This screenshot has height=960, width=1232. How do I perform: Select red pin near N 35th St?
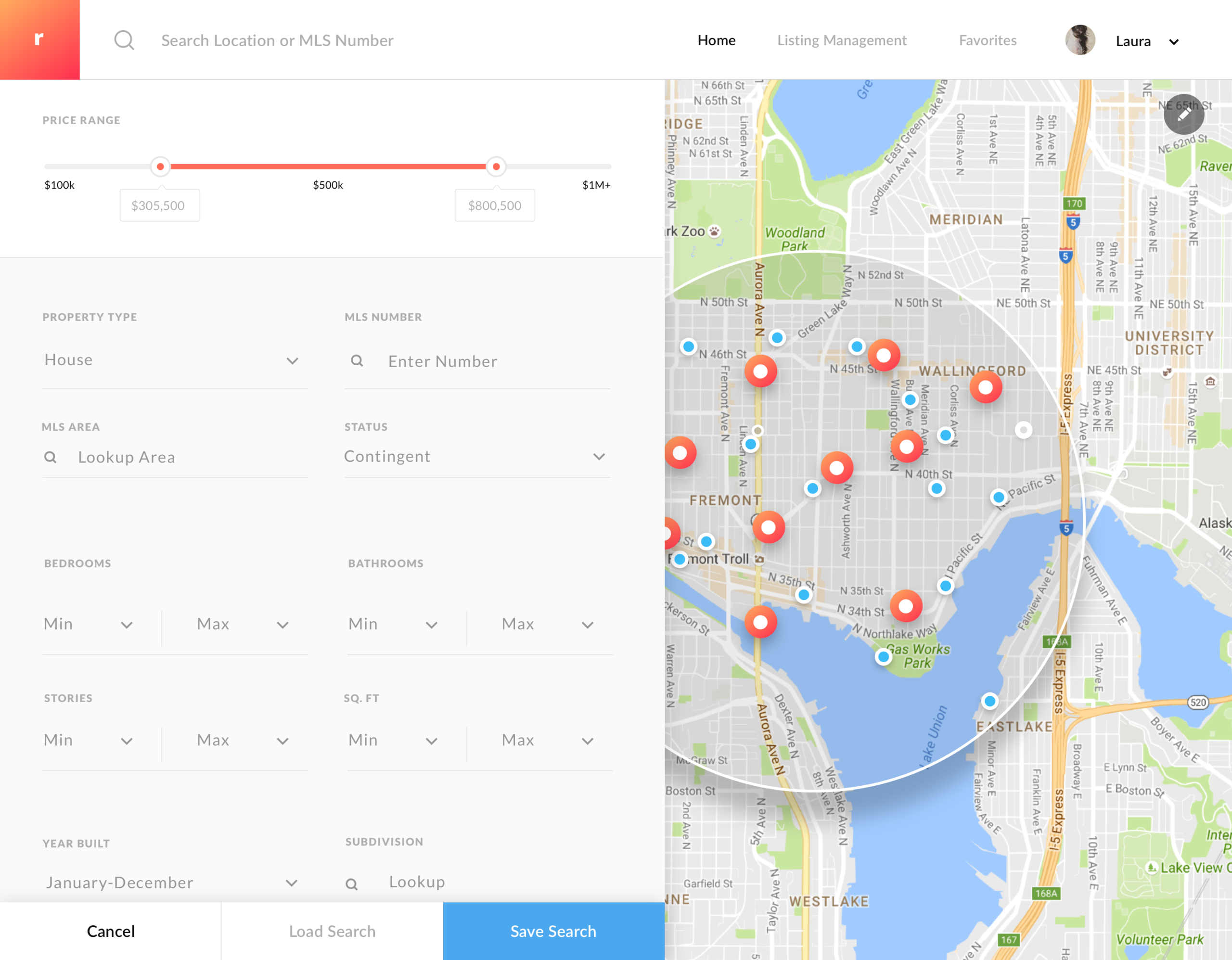point(906,606)
